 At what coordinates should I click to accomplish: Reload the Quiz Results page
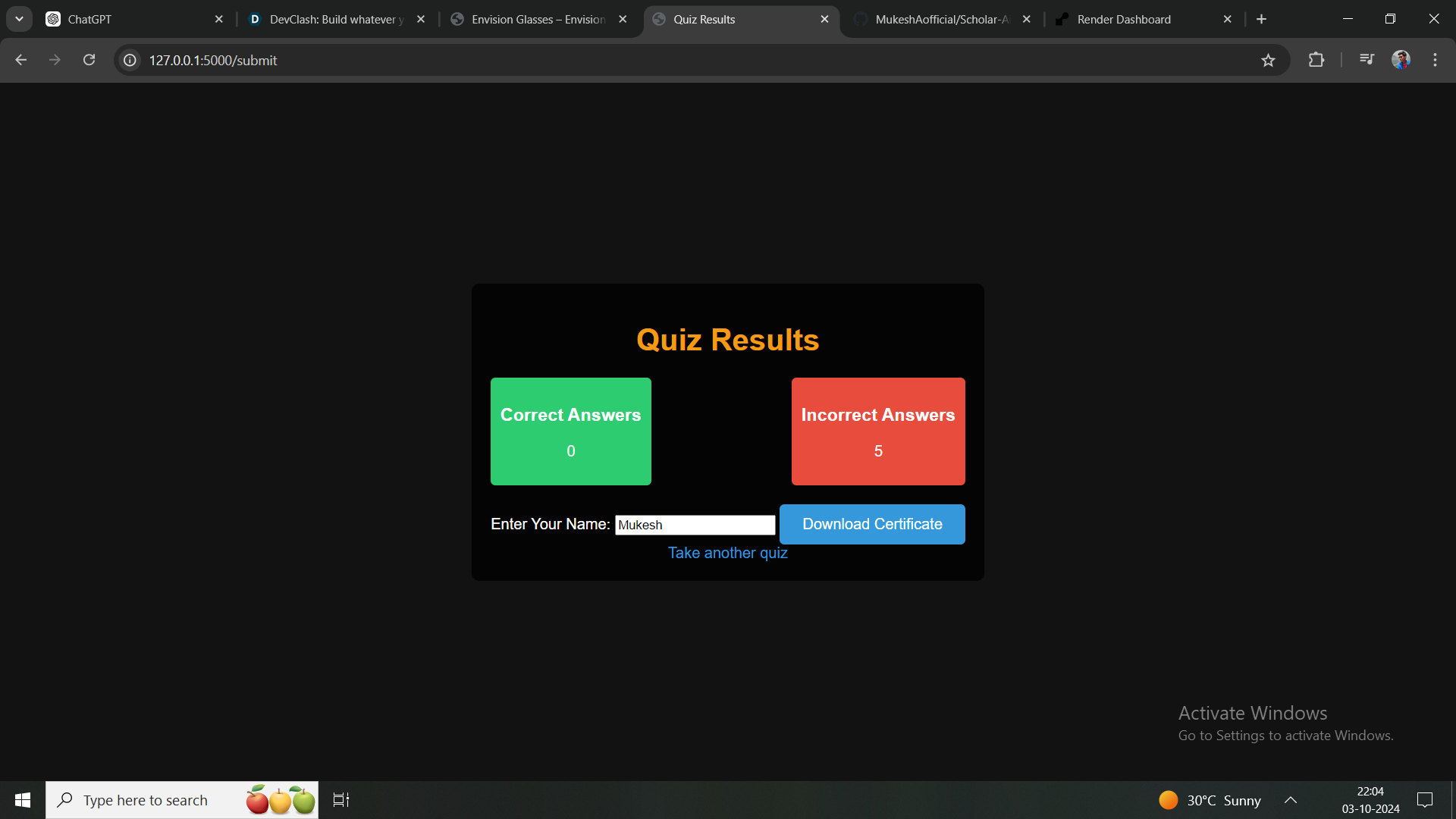point(89,60)
